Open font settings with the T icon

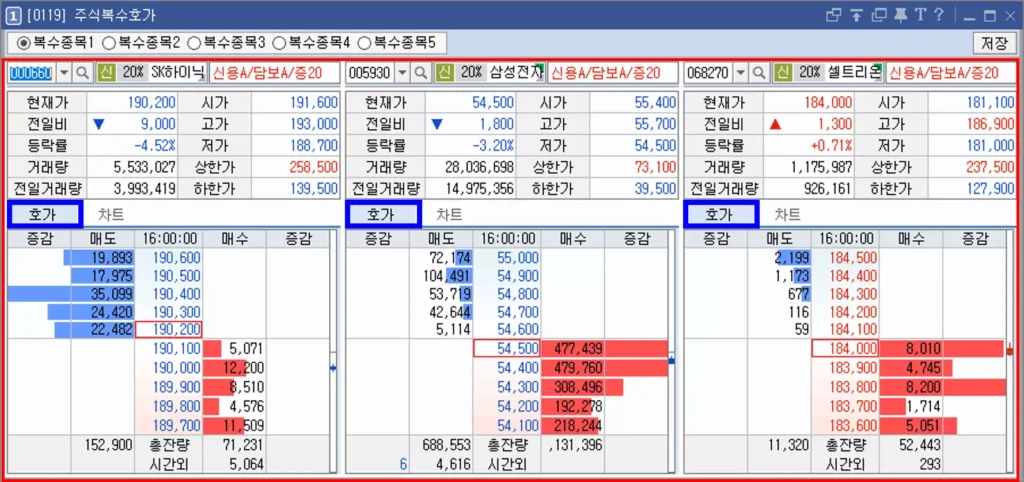pyautogui.click(x=921, y=14)
